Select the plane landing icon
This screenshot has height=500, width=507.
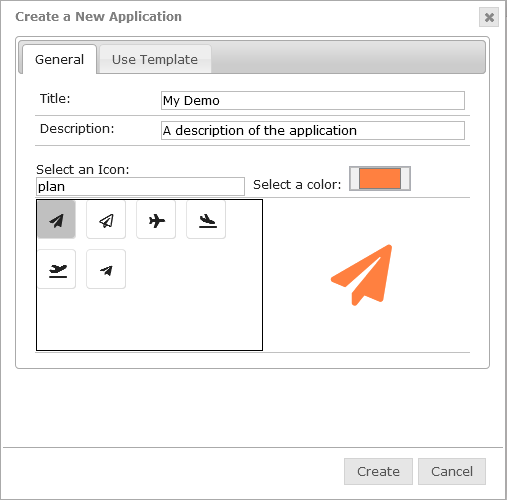tap(206, 220)
